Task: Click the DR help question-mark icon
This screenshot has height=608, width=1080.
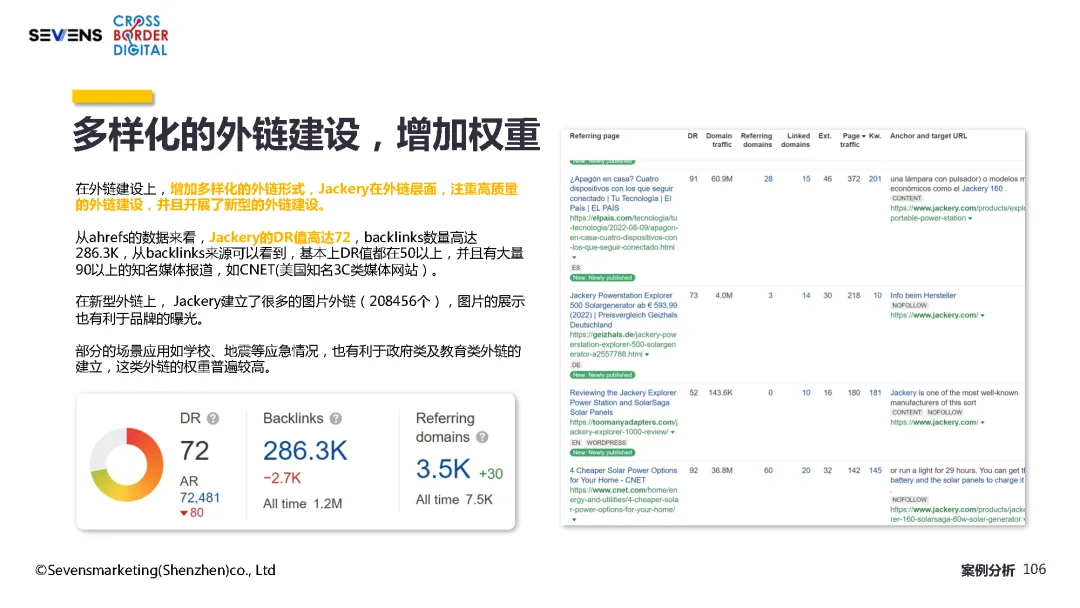Action: 213,419
